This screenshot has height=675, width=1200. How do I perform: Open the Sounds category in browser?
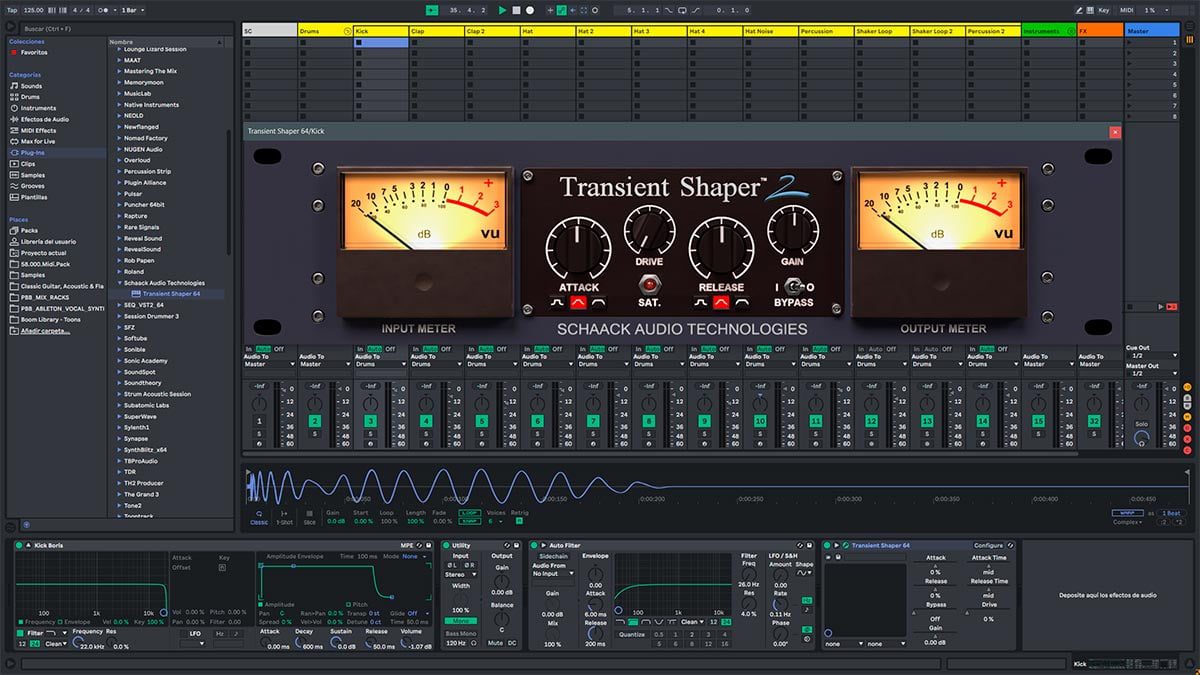31,86
